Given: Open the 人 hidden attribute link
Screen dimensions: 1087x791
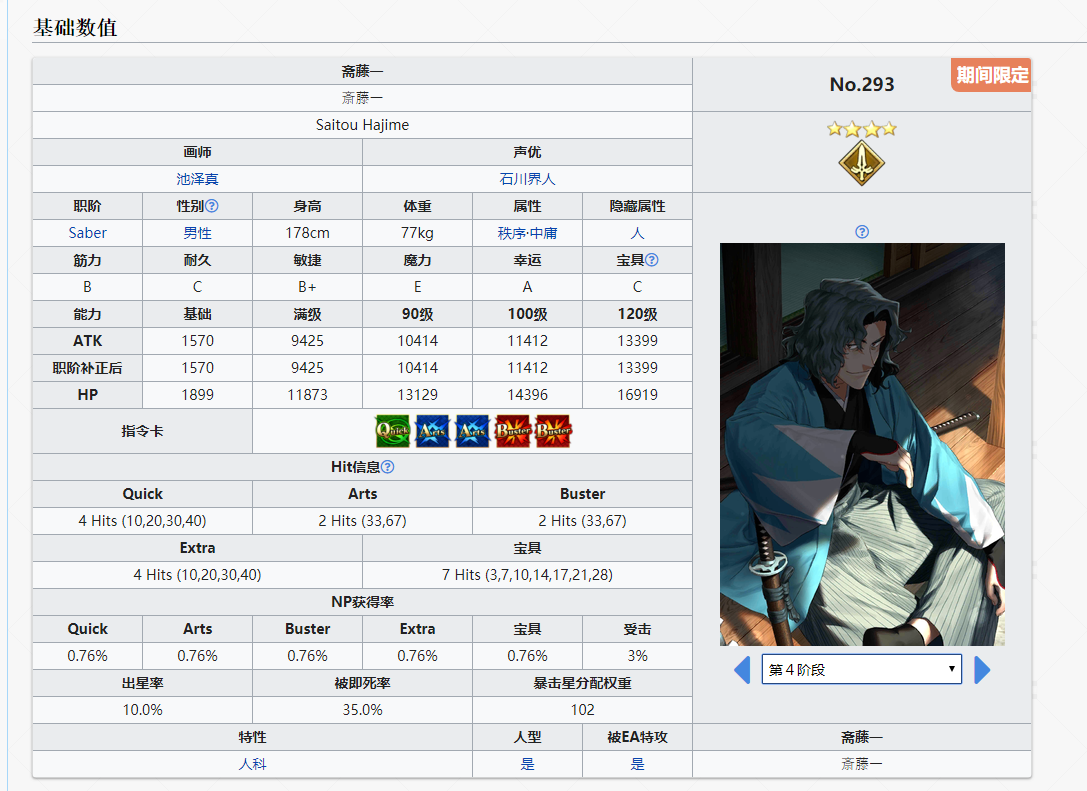Looking at the screenshot, I should click(637, 233).
